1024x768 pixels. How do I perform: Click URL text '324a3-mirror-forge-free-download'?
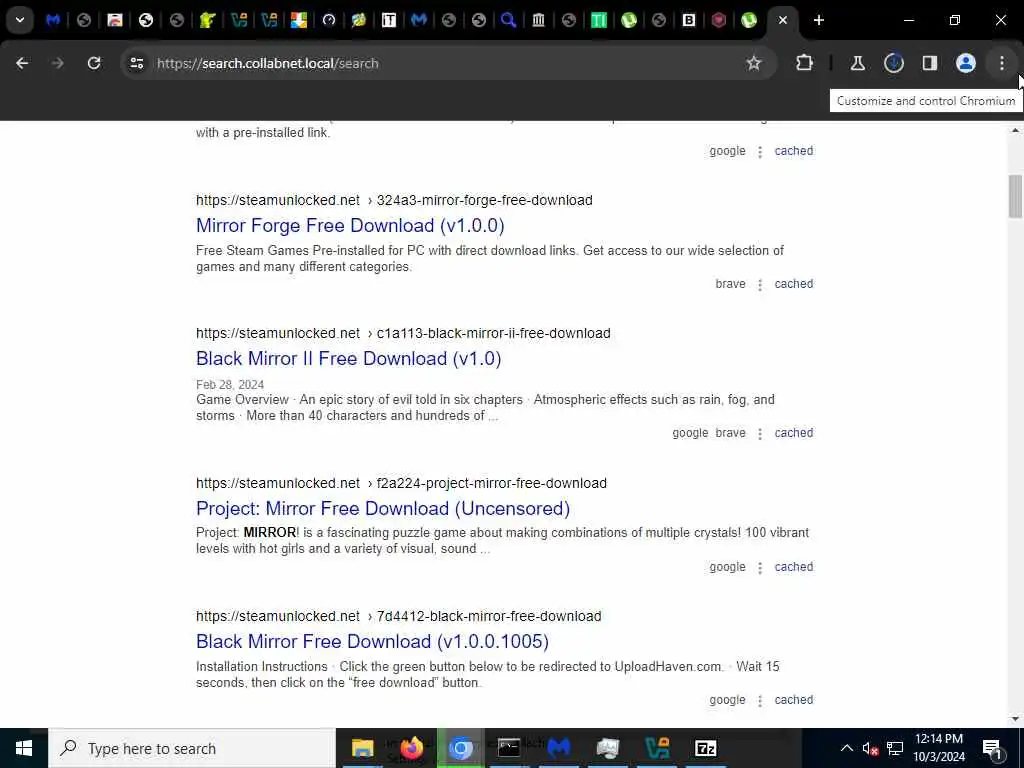485,200
